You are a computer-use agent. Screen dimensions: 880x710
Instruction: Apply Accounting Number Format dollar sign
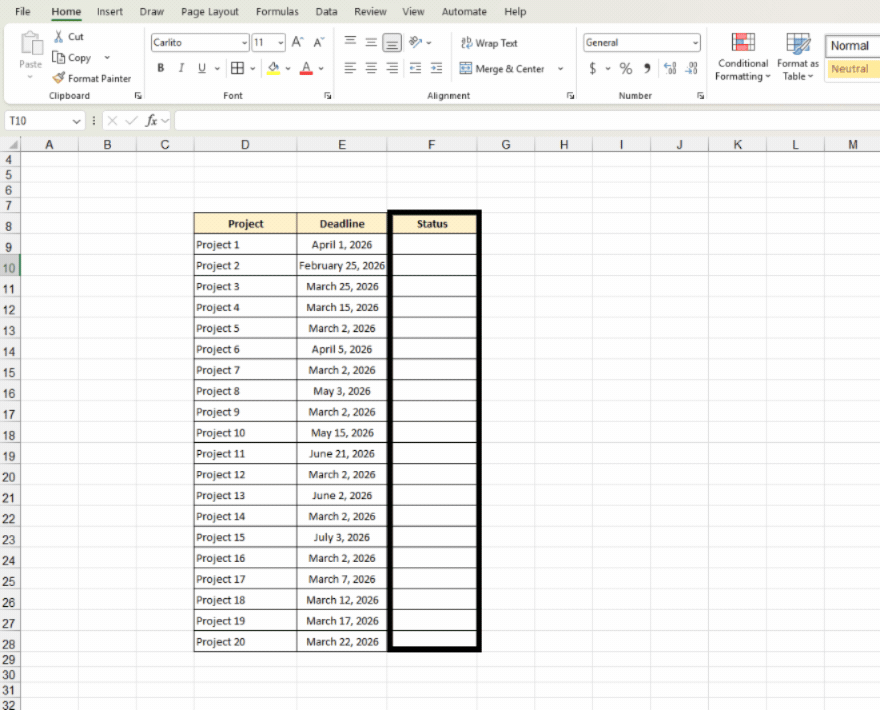[x=593, y=68]
